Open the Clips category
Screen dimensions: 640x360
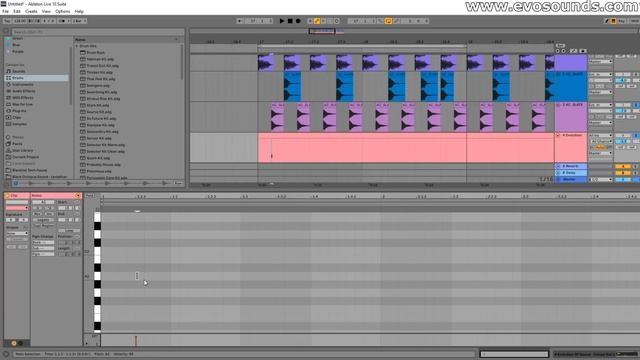16,117
